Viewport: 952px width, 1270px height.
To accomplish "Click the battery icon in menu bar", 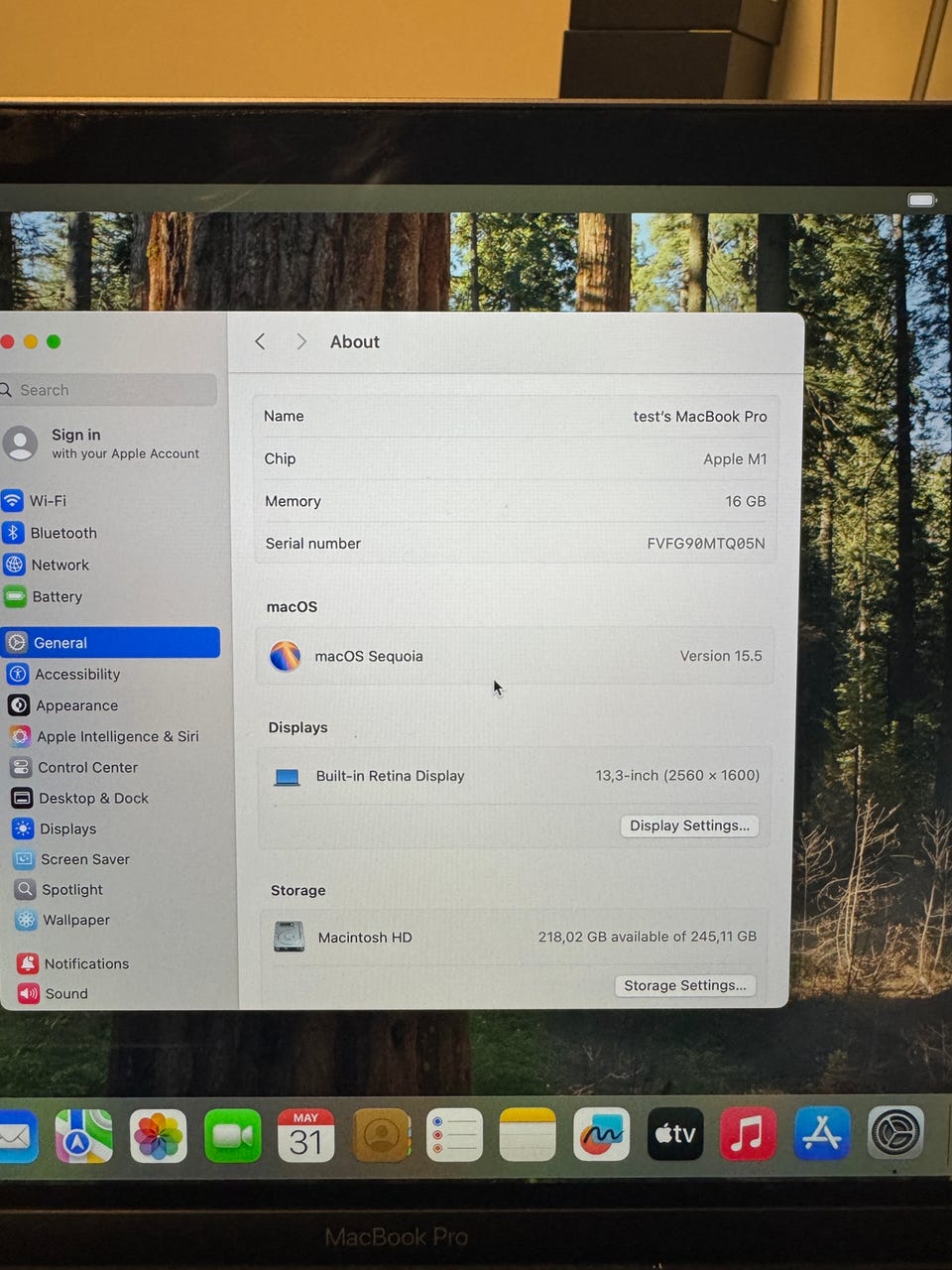I will click(x=922, y=200).
